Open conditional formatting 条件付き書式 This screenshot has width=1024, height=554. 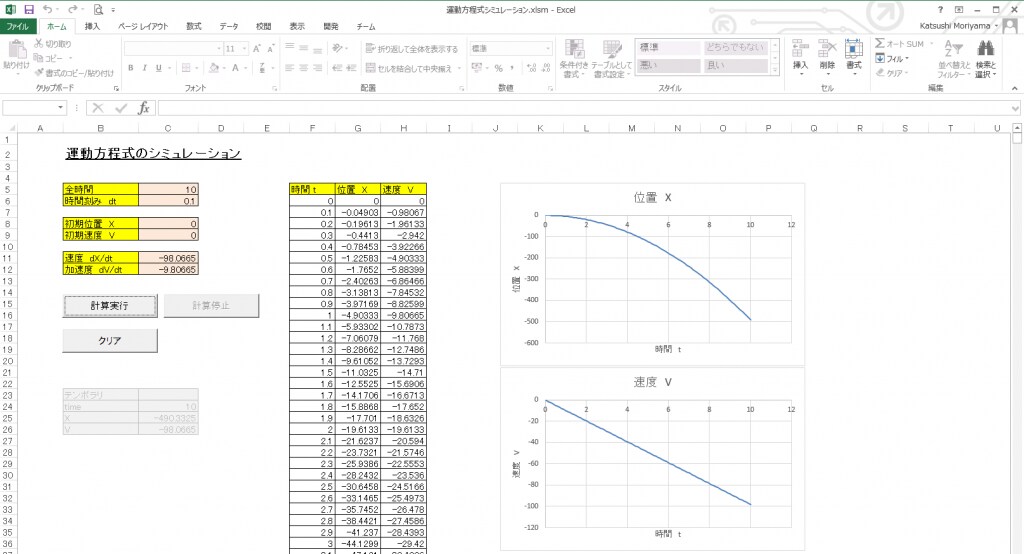(574, 59)
